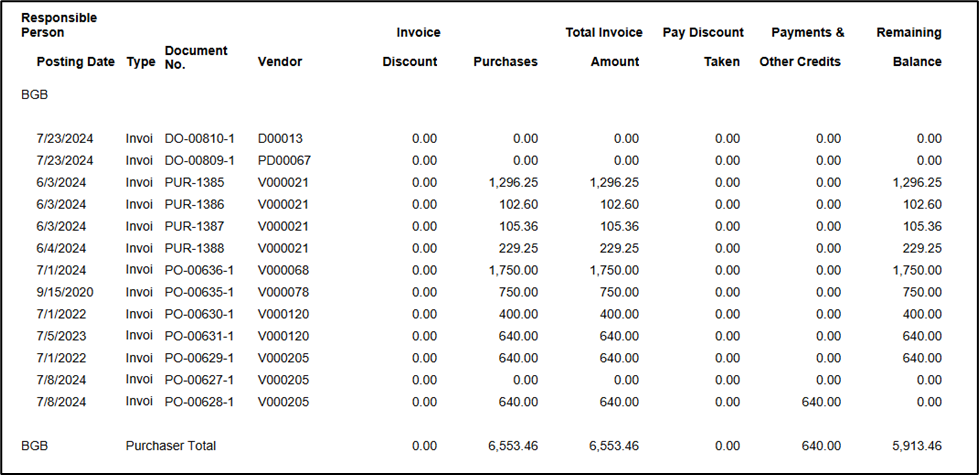Click posting date on DO-00810-1 row

coord(65,139)
